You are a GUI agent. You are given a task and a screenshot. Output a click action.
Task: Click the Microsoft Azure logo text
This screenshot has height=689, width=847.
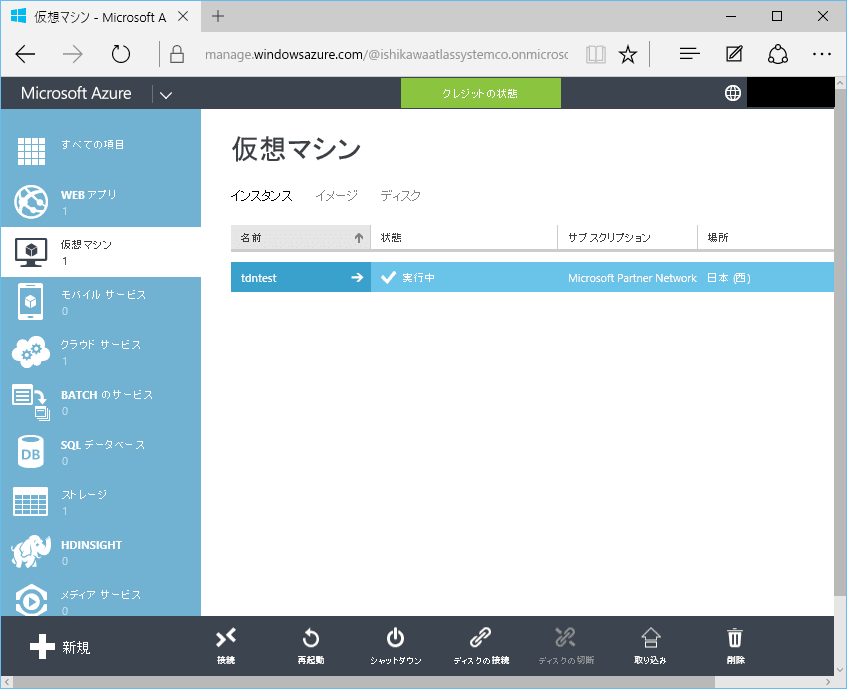pyautogui.click(x=76, y=93)
